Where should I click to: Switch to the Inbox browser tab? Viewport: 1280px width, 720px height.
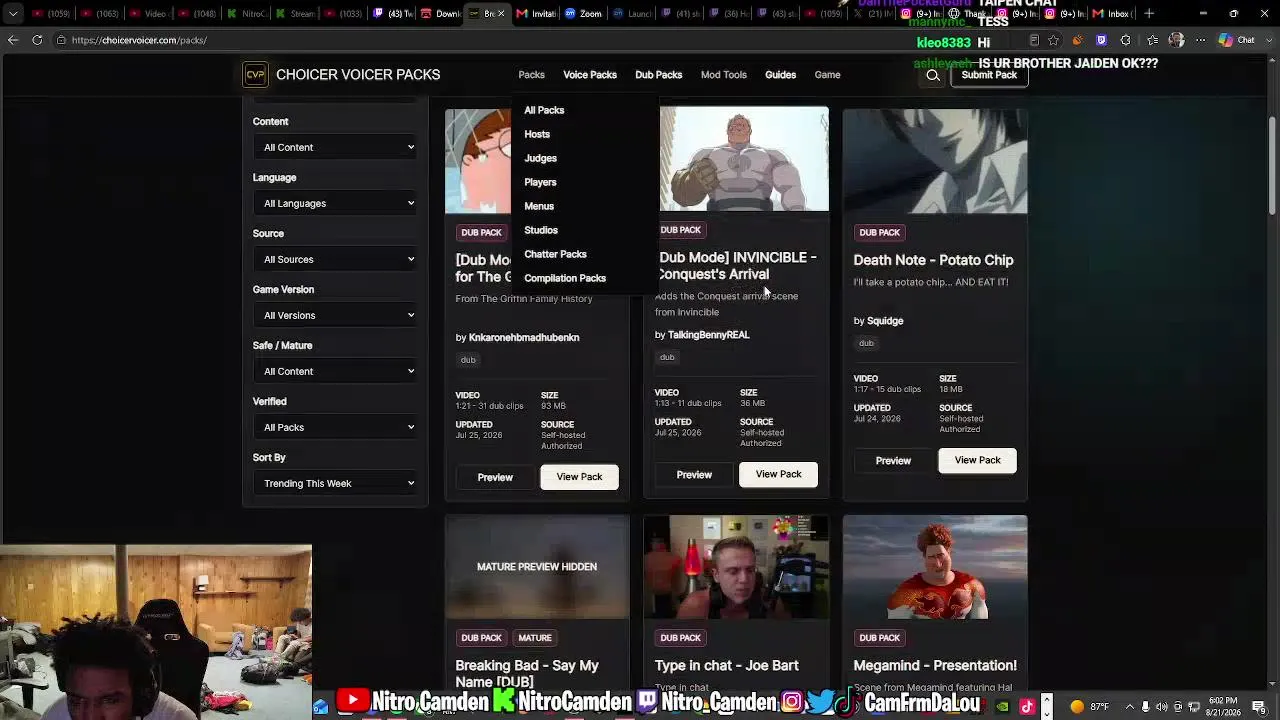(x=1112, y=14)
